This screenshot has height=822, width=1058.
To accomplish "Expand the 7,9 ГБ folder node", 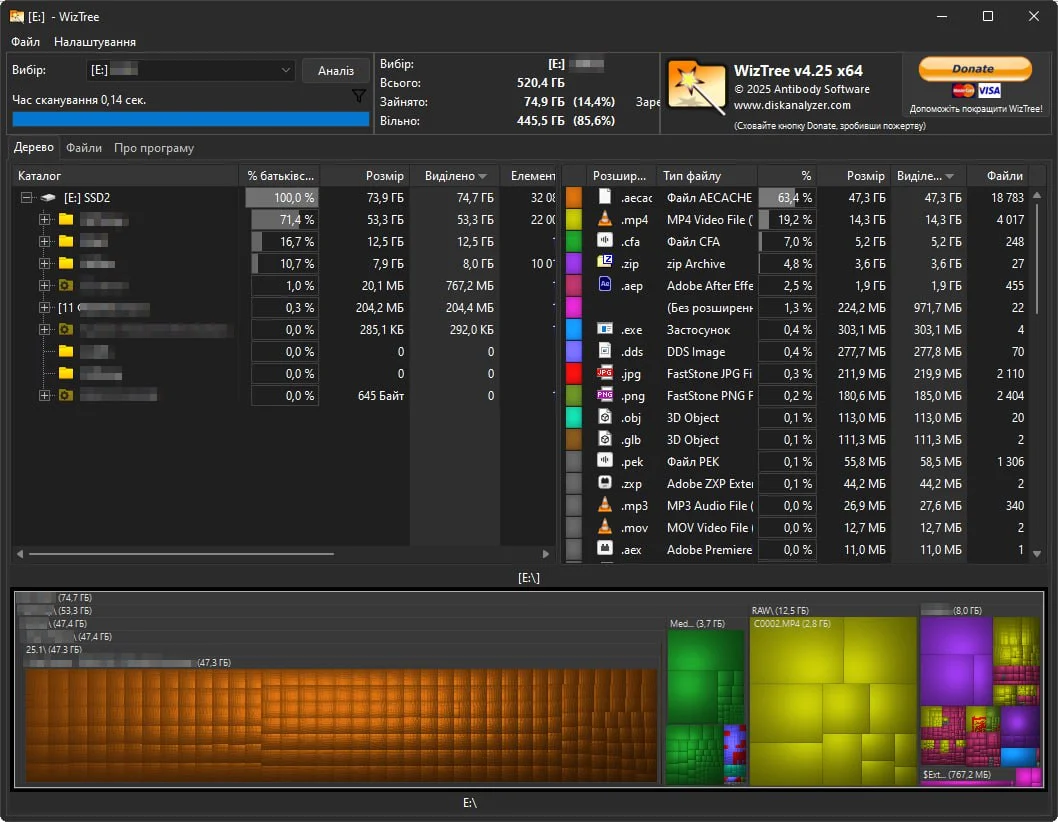I will pyautogui.click(x=45, y=263).
